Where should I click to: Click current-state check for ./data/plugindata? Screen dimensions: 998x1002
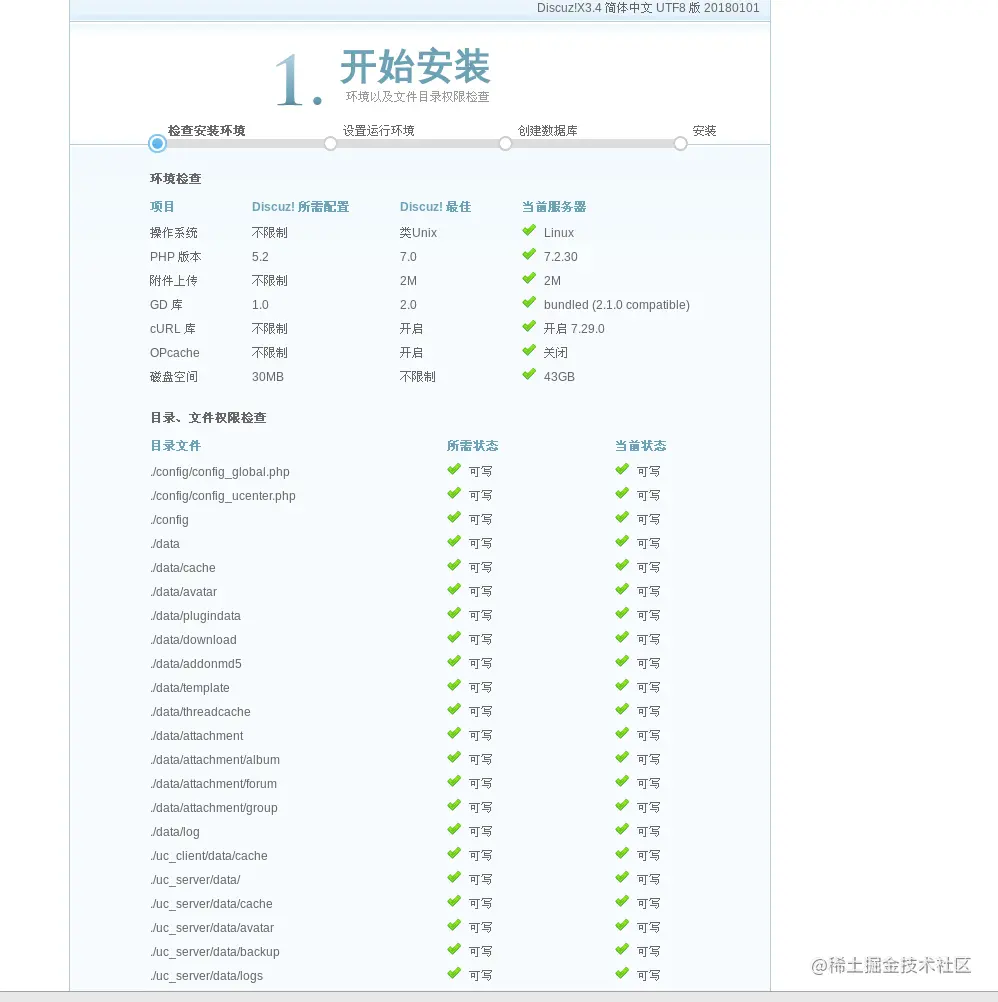pos(622,613)
